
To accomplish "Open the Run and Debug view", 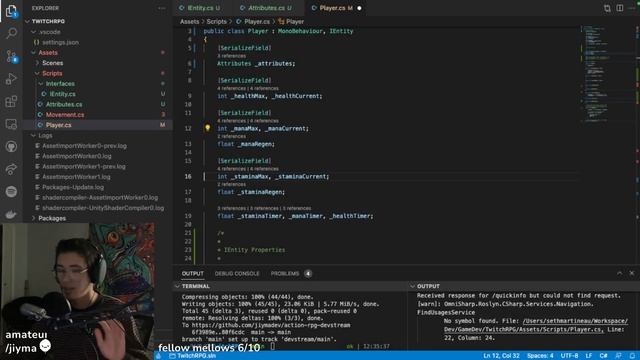I will tap(11, 79).
